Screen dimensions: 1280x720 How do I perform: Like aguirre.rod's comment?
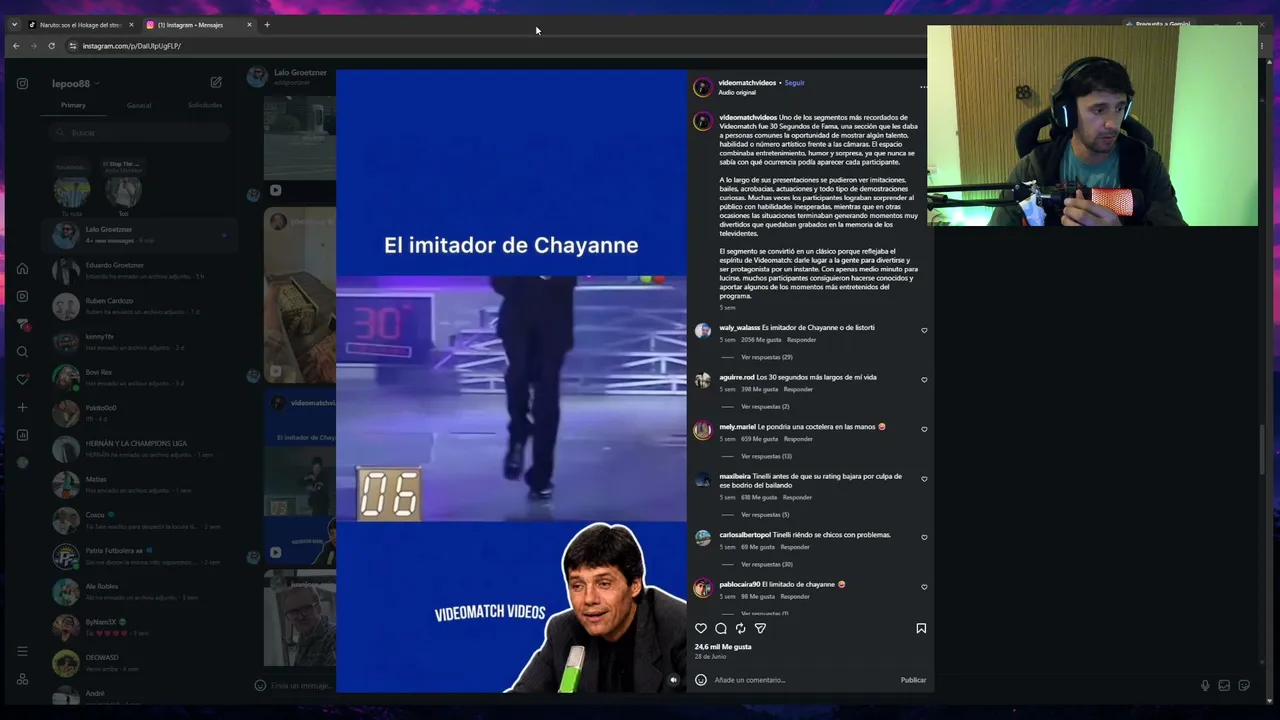924,380
